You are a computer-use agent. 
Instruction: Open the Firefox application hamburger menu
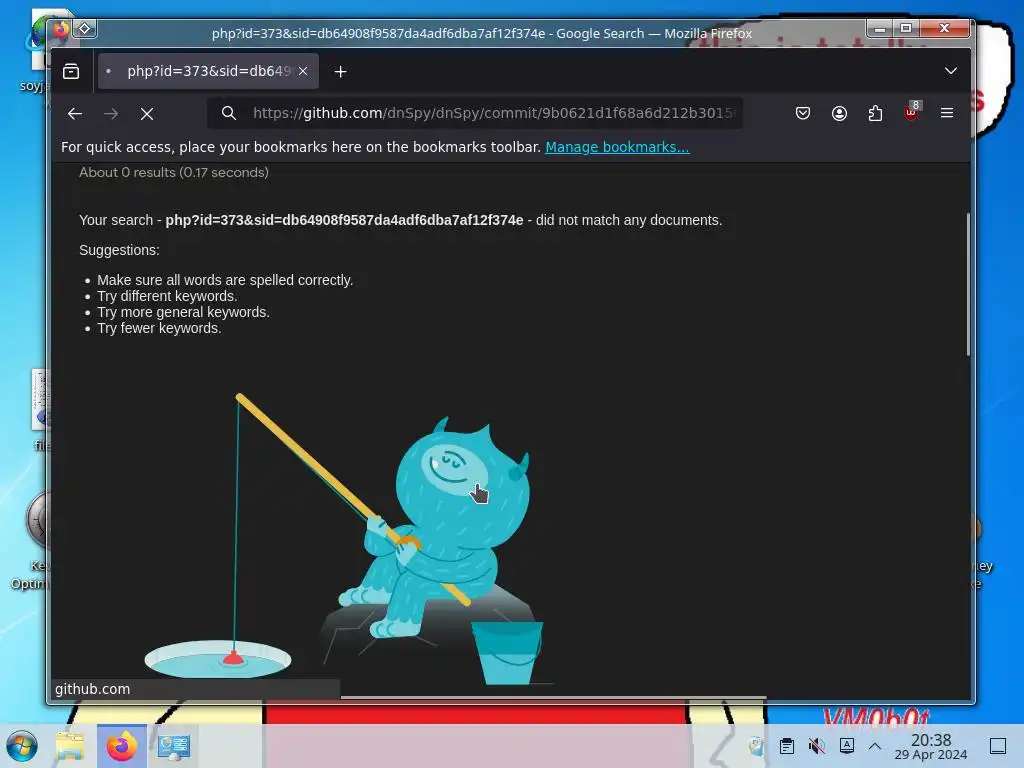(x=947, y=114)
